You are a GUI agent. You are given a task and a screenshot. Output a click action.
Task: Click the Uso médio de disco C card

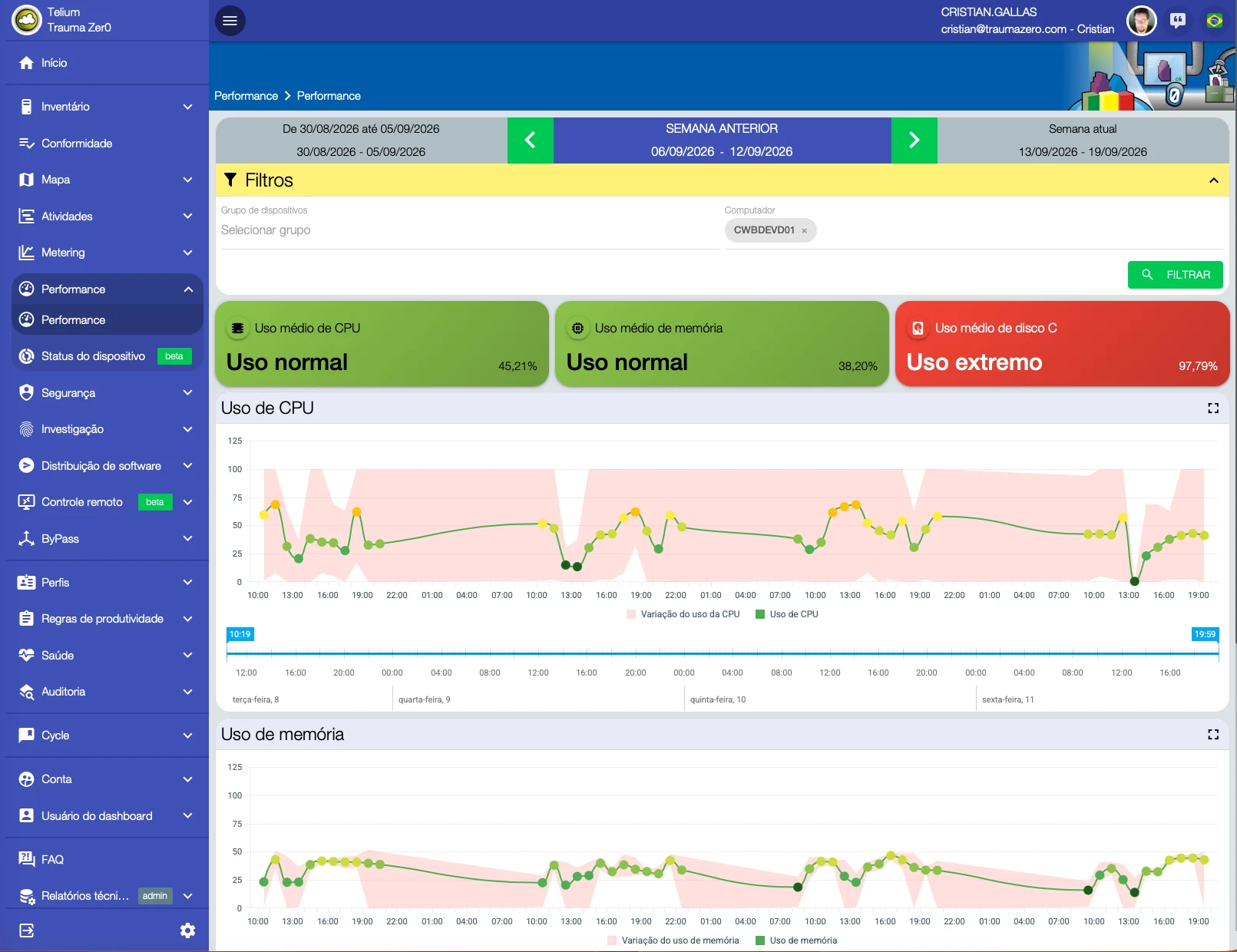pos(1062,344)
